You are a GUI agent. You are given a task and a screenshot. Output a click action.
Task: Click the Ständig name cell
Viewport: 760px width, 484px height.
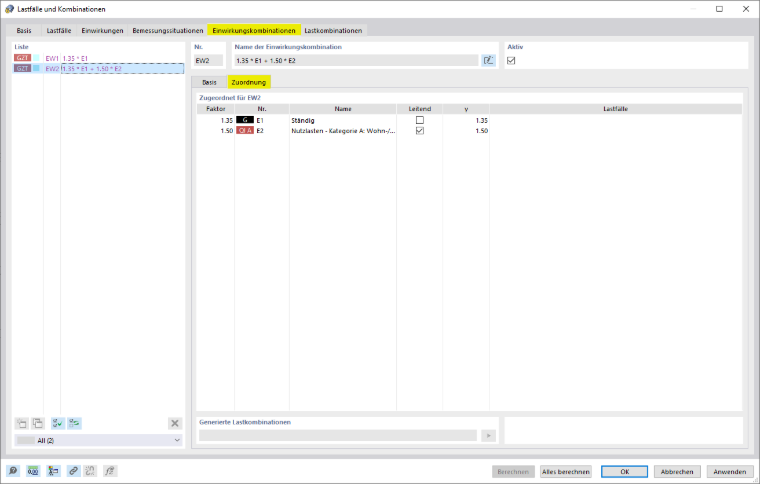343,120
